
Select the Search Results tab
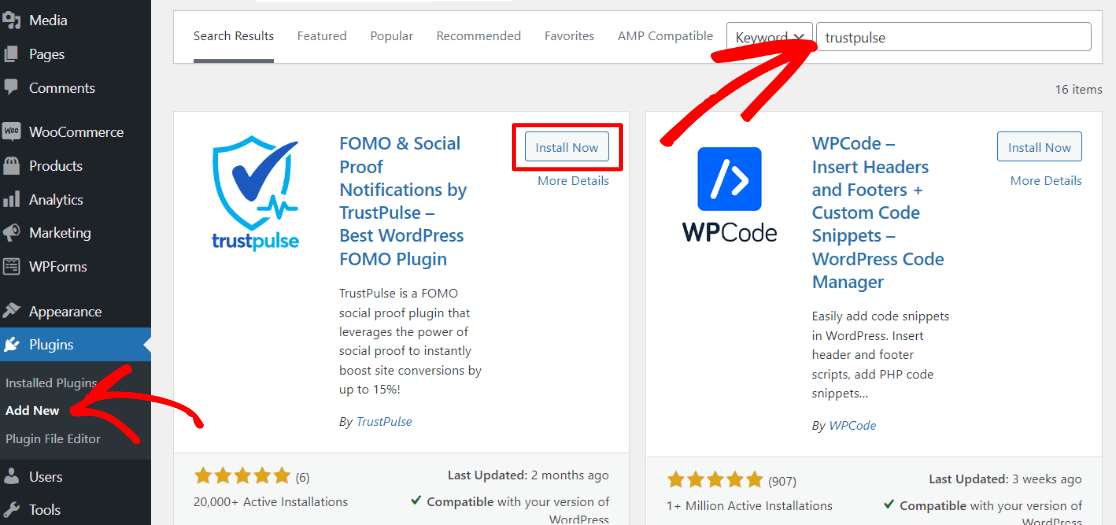coord(233,36)
